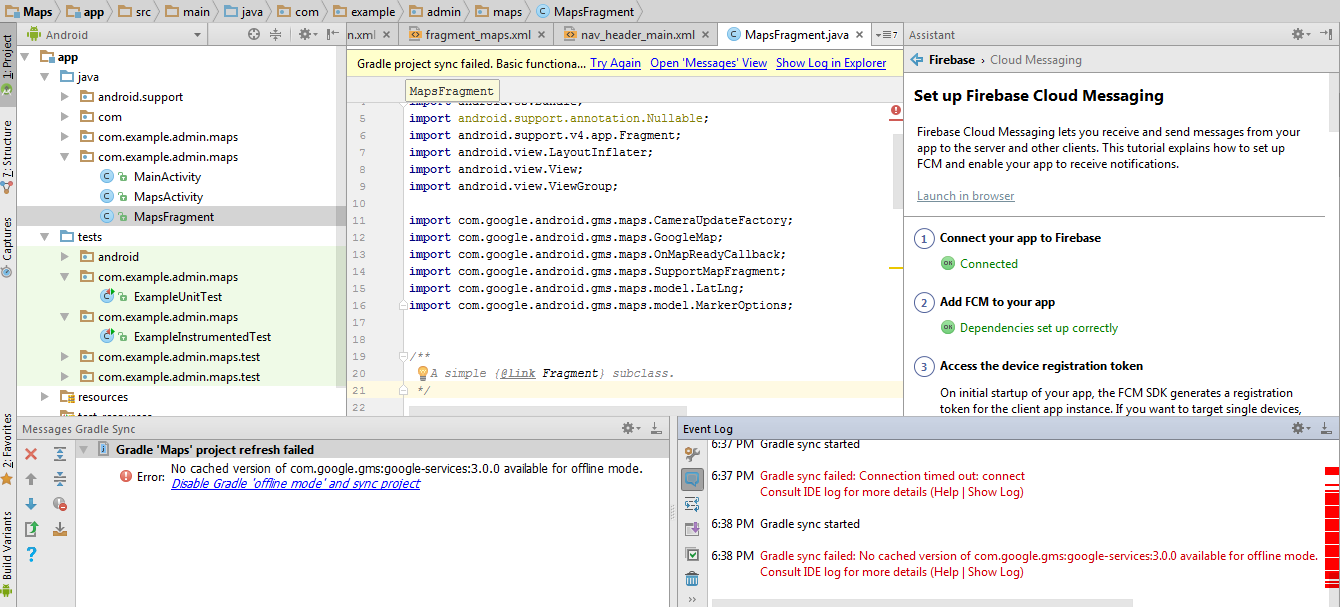Image resolution: width=1340 pixels, height=607 pixels.
Task: Clear all Event Log entries with trash icon
Action: point(691,579)
